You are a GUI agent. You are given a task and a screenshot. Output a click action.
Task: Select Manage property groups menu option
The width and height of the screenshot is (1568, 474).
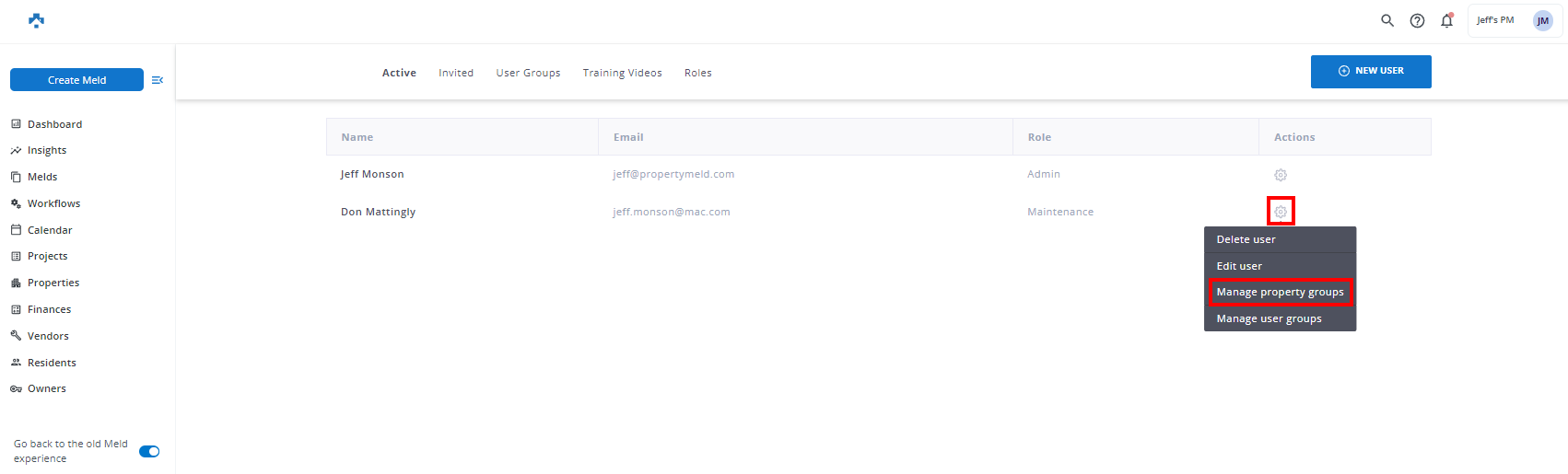pos(1280,292)
